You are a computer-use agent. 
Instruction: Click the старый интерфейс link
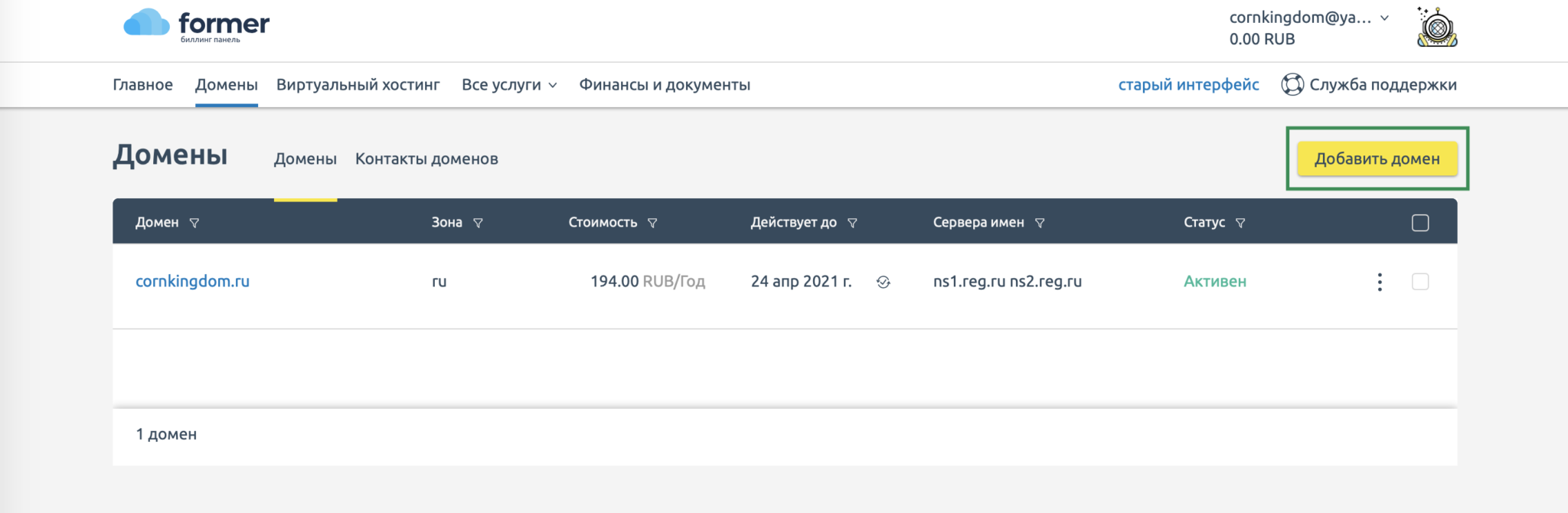1188,85
